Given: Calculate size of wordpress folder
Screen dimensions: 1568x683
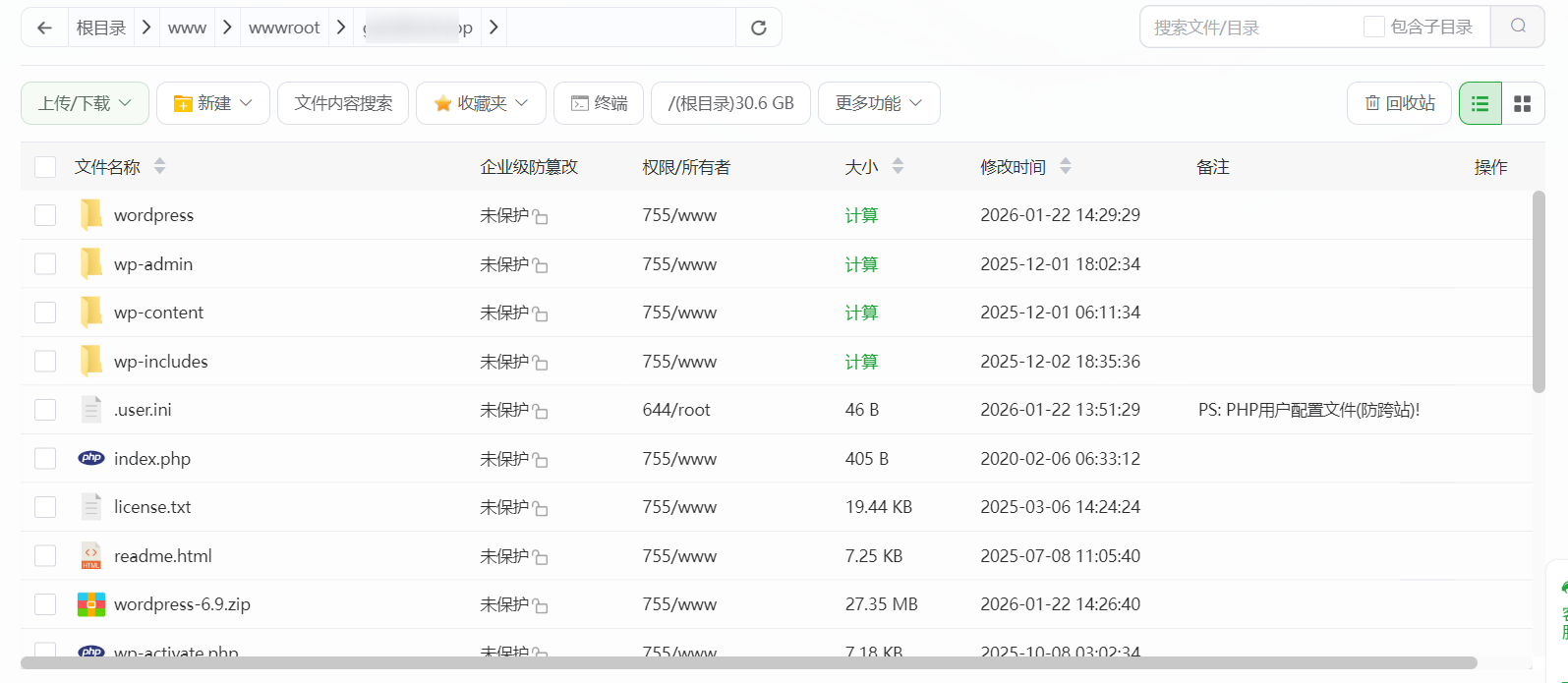Looking at the screenshot, I should point(861,215).
